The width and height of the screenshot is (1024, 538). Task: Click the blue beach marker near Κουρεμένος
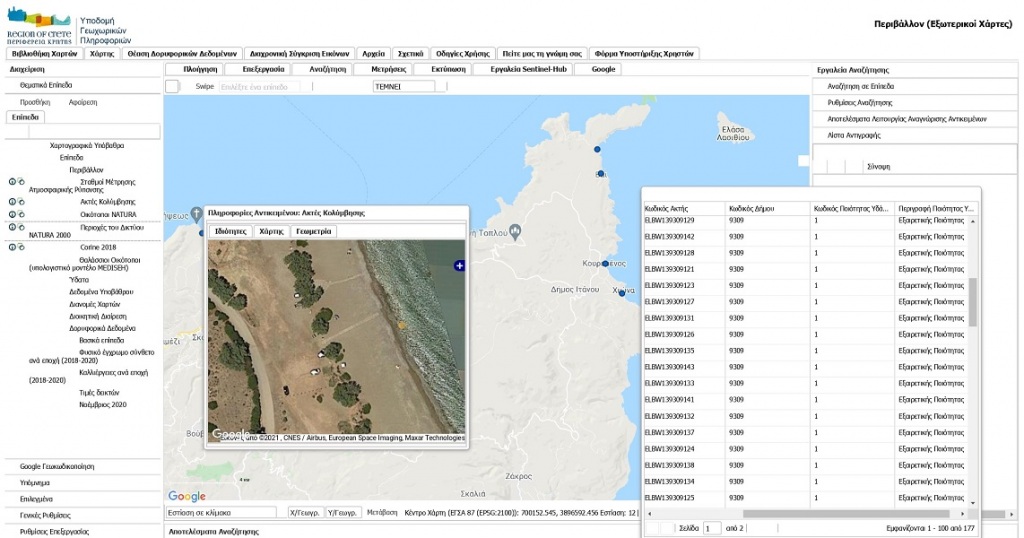(605, 264)
